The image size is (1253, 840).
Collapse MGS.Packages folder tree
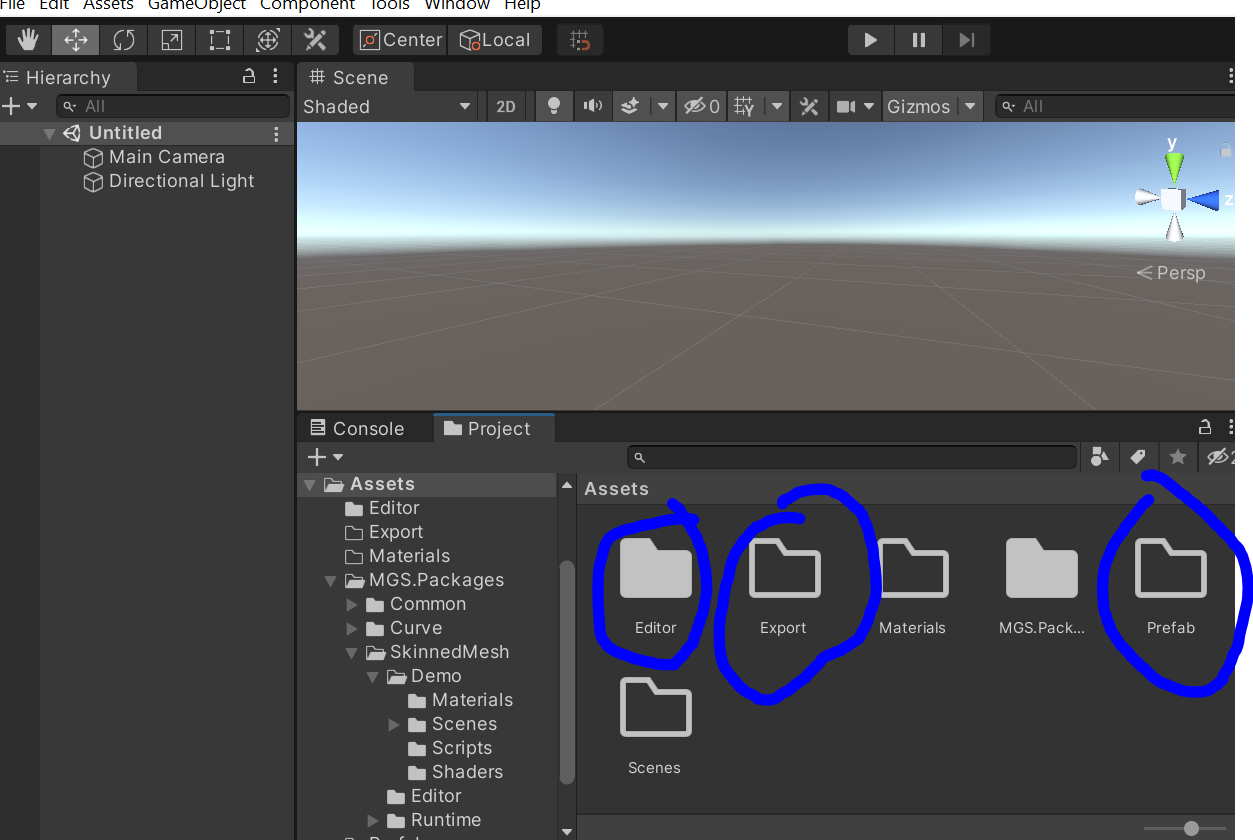point(330,581)
